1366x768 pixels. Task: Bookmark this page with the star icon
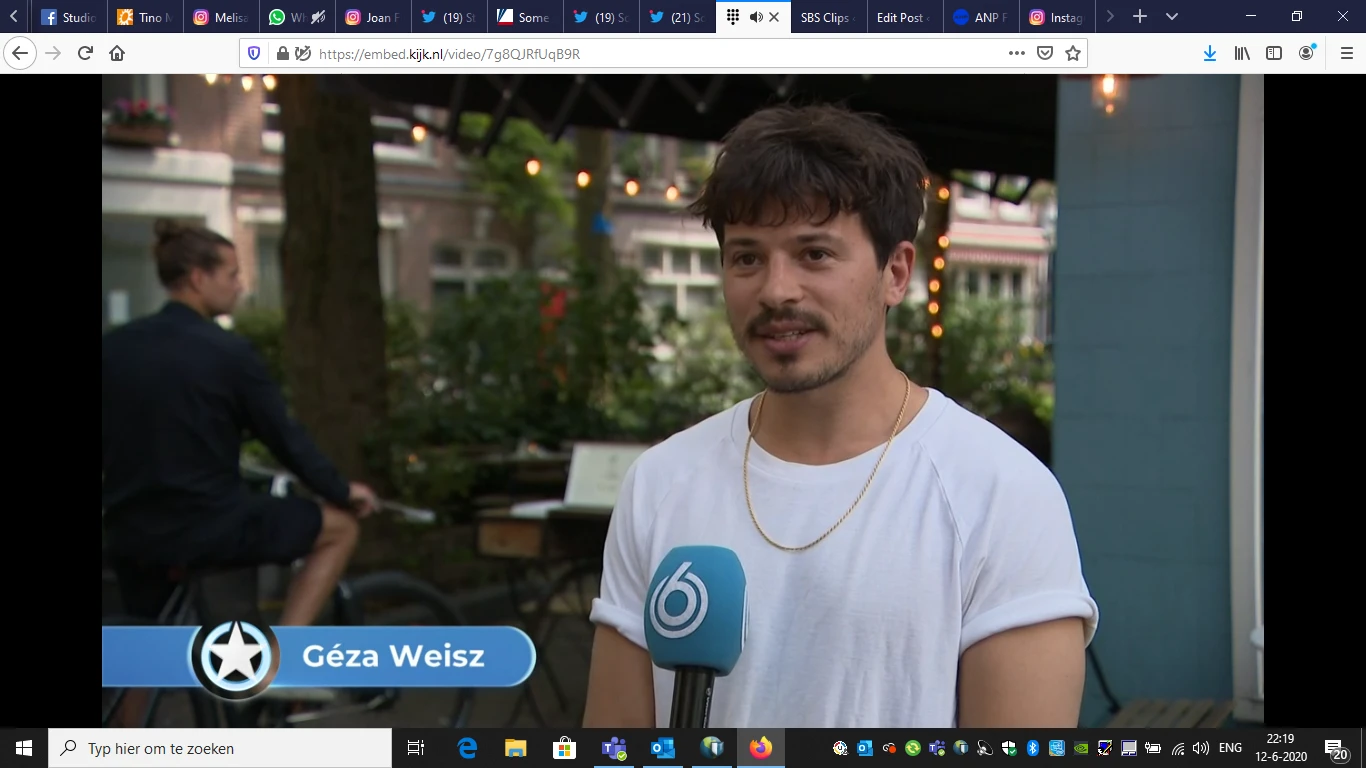click(x=1073, y=54)
